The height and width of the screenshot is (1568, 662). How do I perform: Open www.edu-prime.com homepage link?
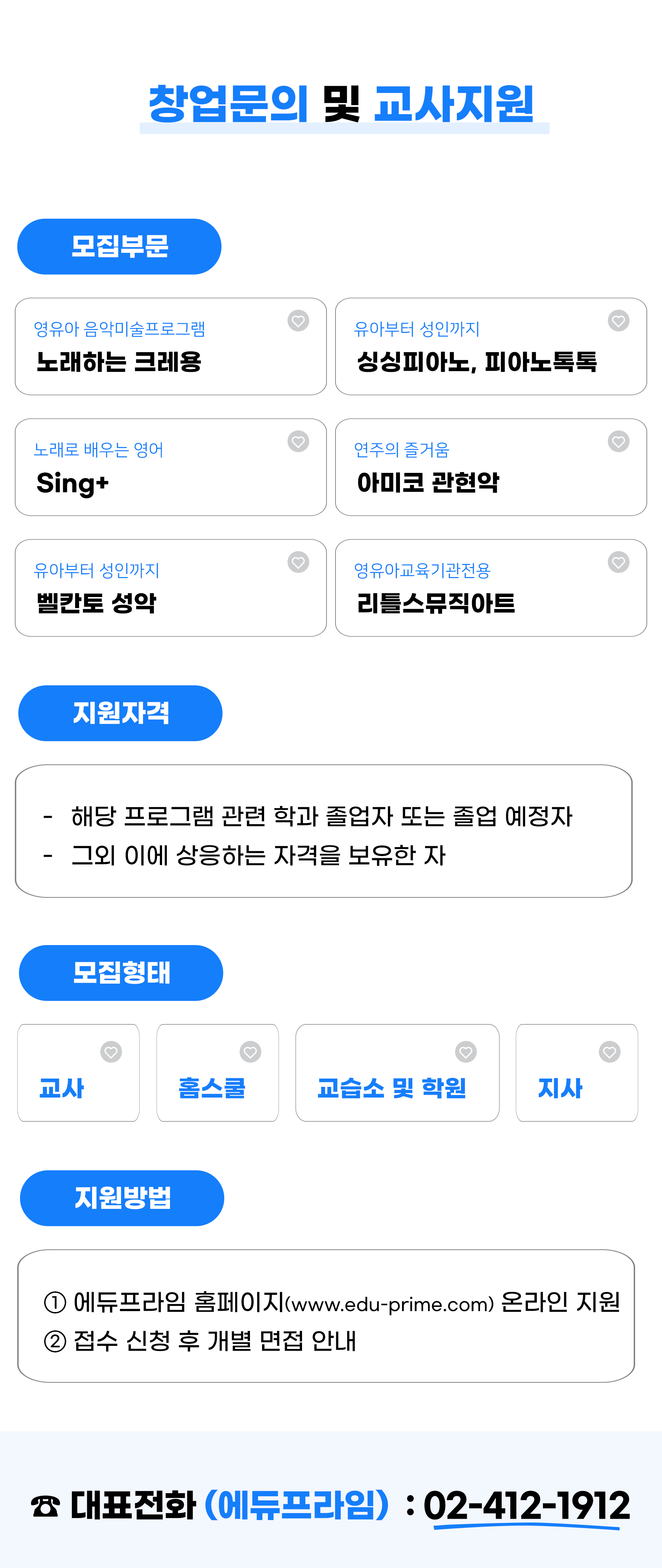(389, 1304)
